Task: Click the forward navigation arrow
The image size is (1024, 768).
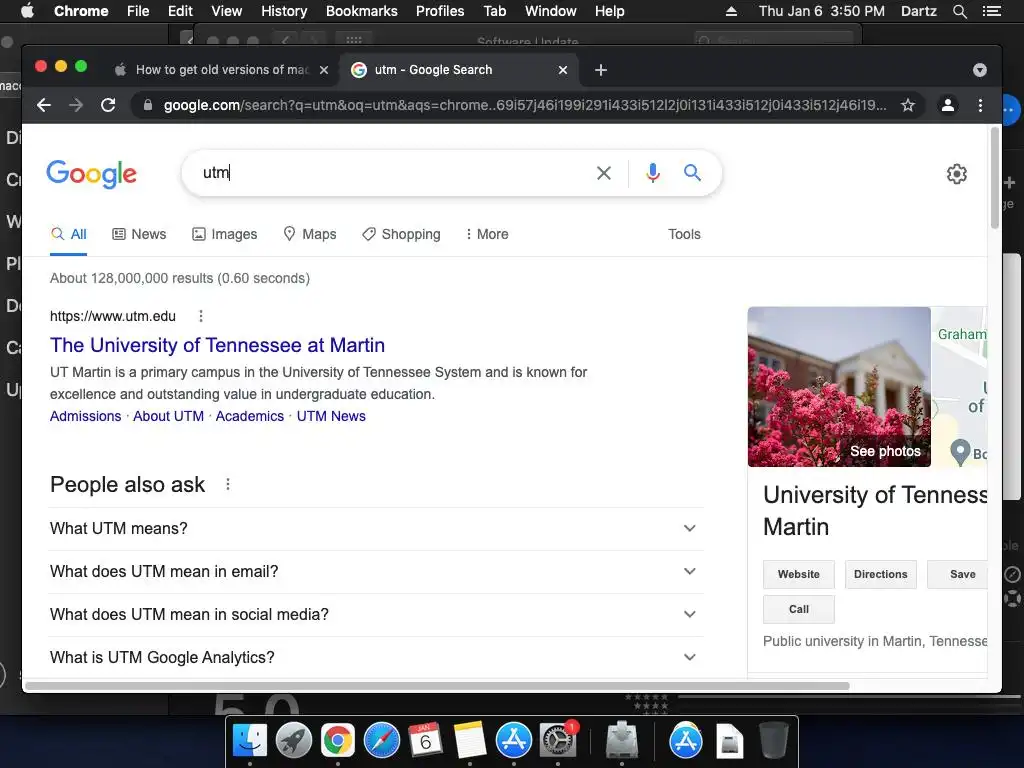Action: (x=76, y=105)
